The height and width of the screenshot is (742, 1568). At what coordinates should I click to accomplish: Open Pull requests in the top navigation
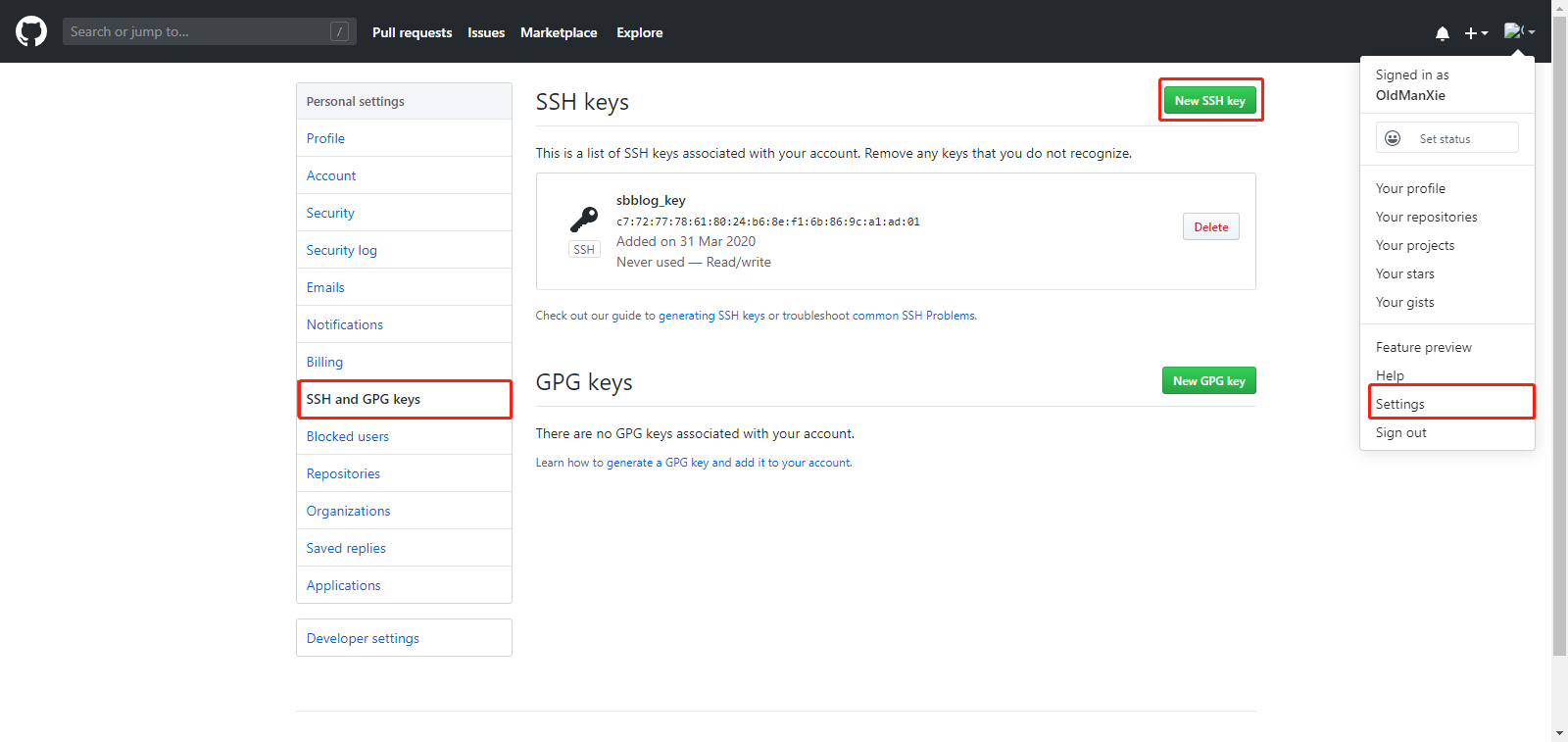[x=413, y=32]
